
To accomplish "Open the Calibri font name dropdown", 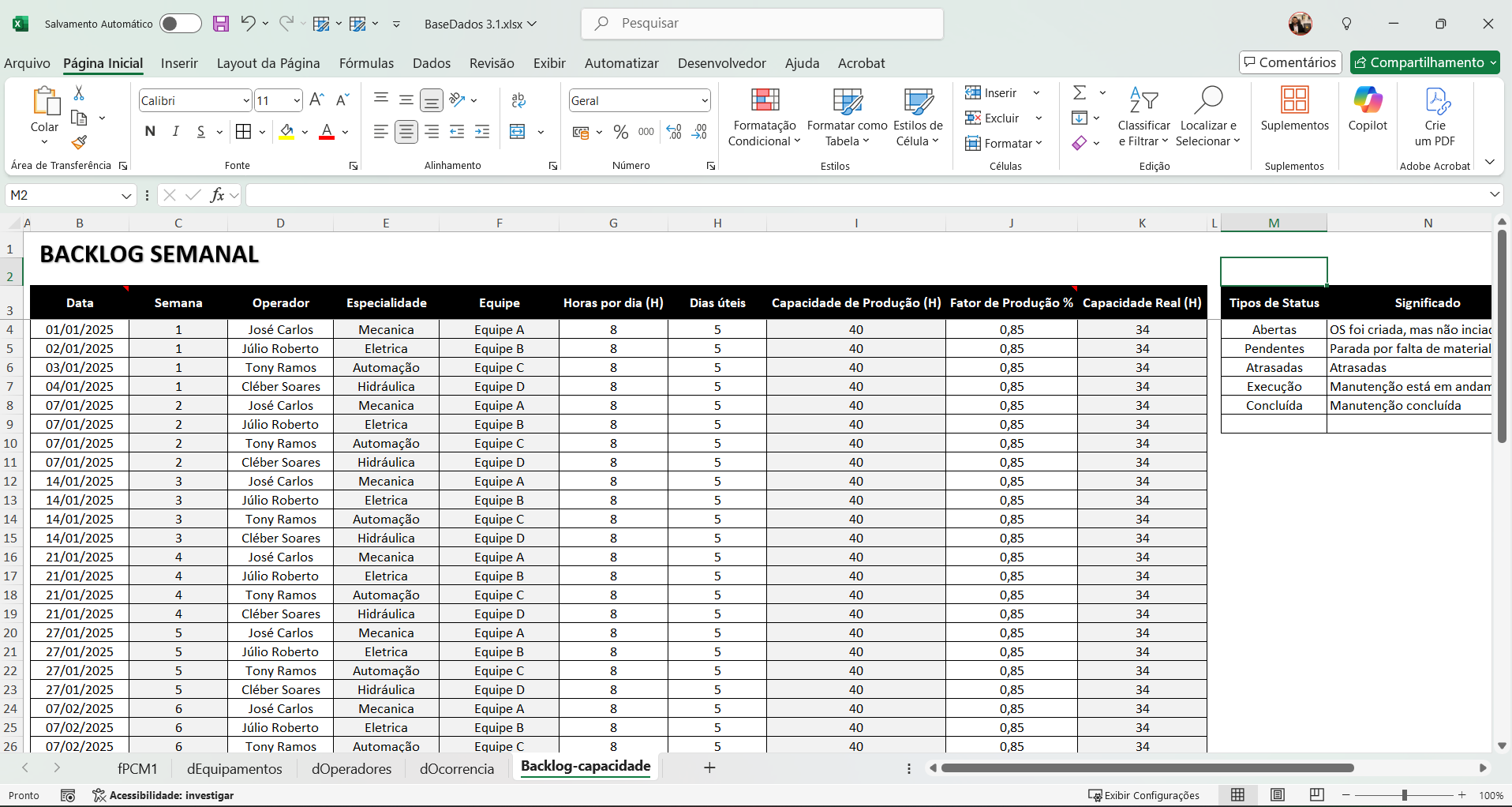I will 246,101.
